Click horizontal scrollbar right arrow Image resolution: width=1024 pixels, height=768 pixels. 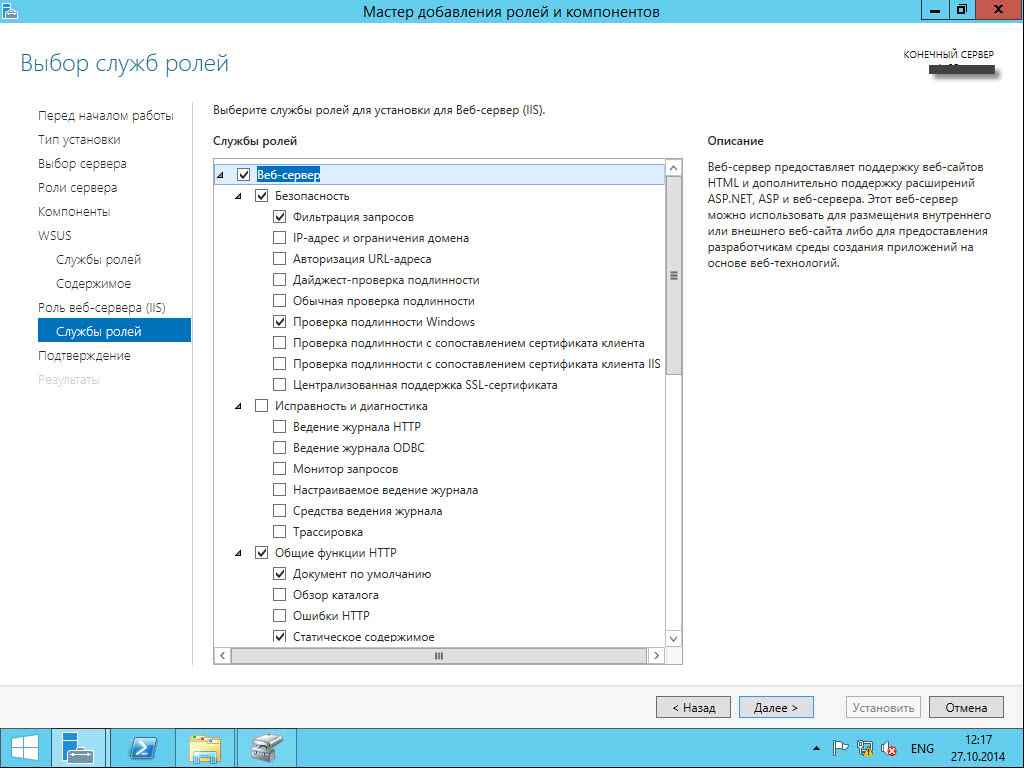click(x=656, y=655)
